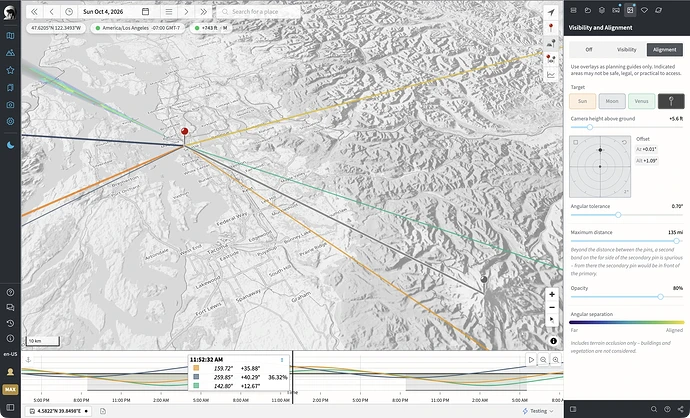Zoom out the timeline chart

click(543, 359)
